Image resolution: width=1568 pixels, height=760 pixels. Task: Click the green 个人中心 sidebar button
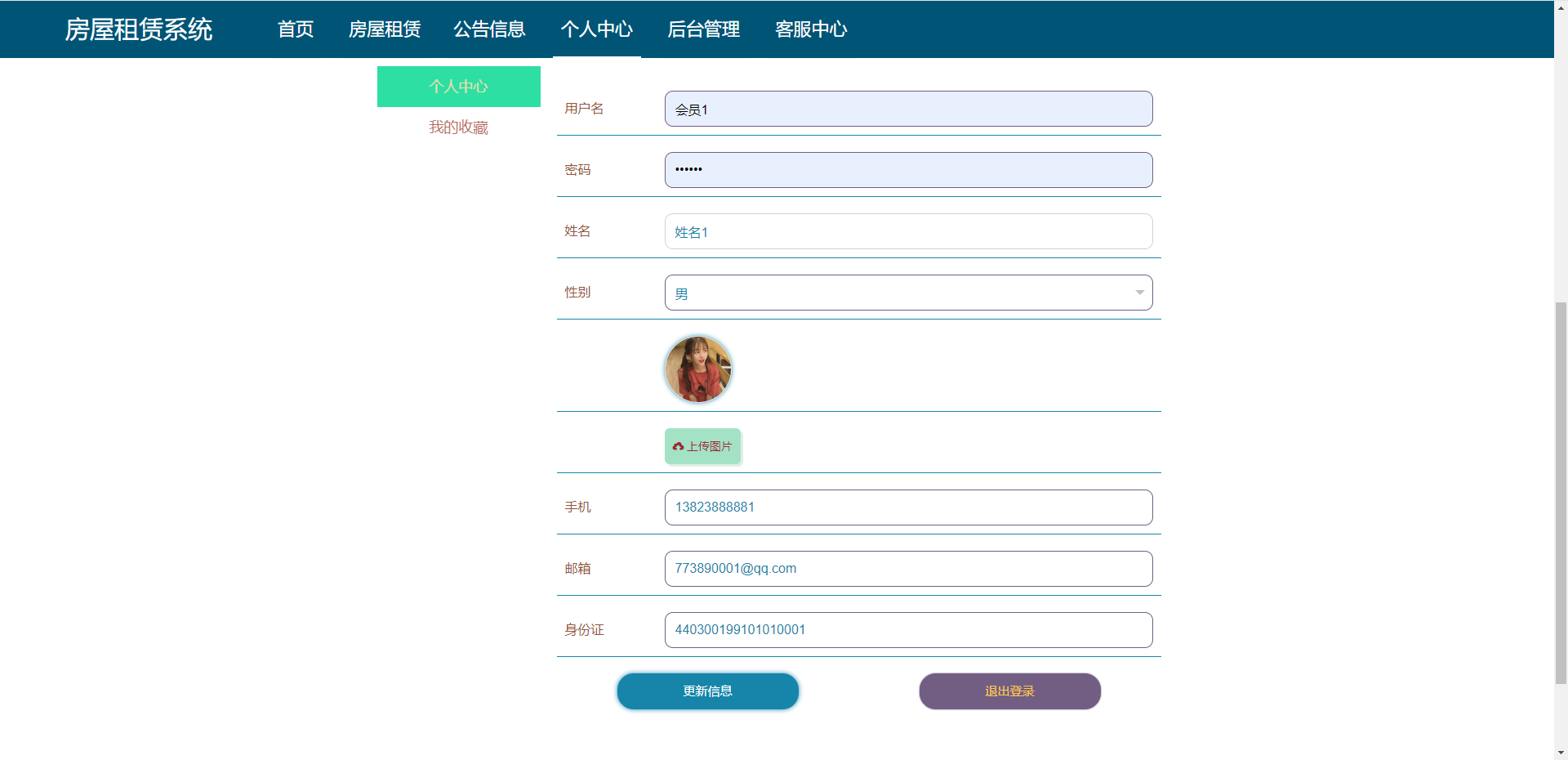coord(458,87)
